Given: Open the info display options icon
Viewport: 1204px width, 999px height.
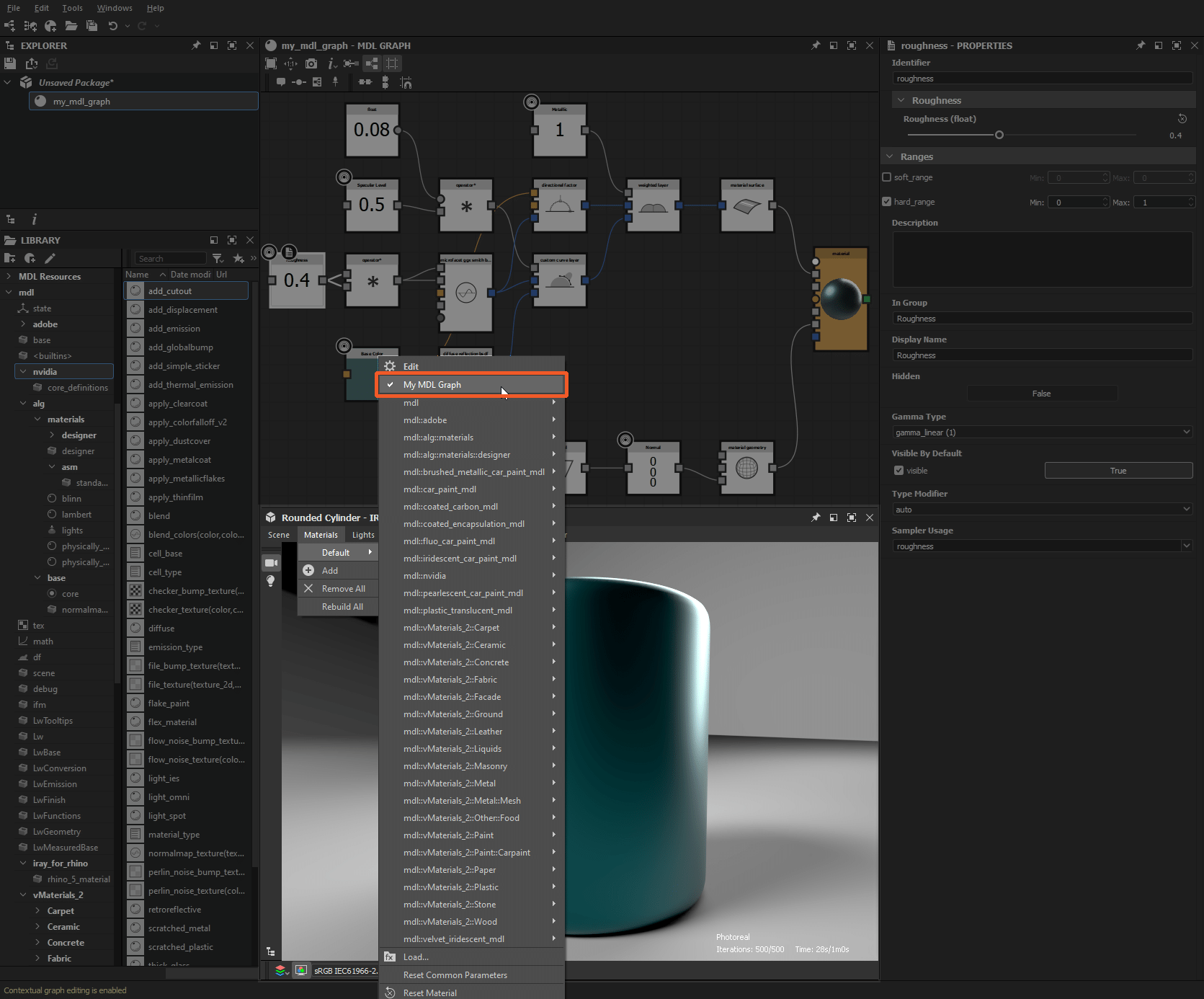Looking at the screenshot, I should (x=332, y=63).
